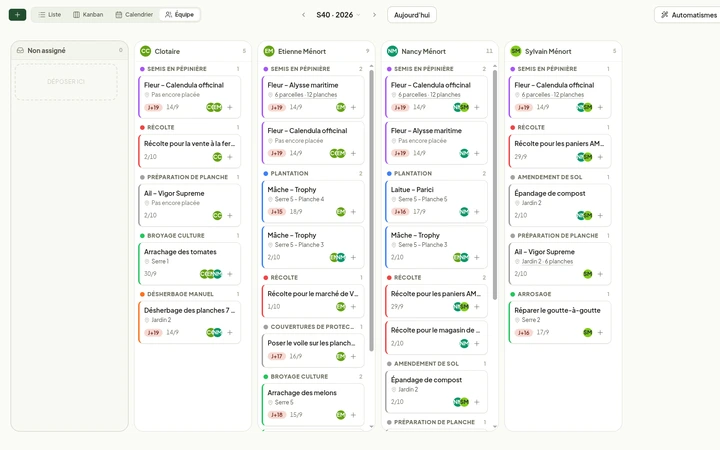Click Clotaire's Broyage culture group header
This screenshot has height=450, width=720.
click(189, 236)
